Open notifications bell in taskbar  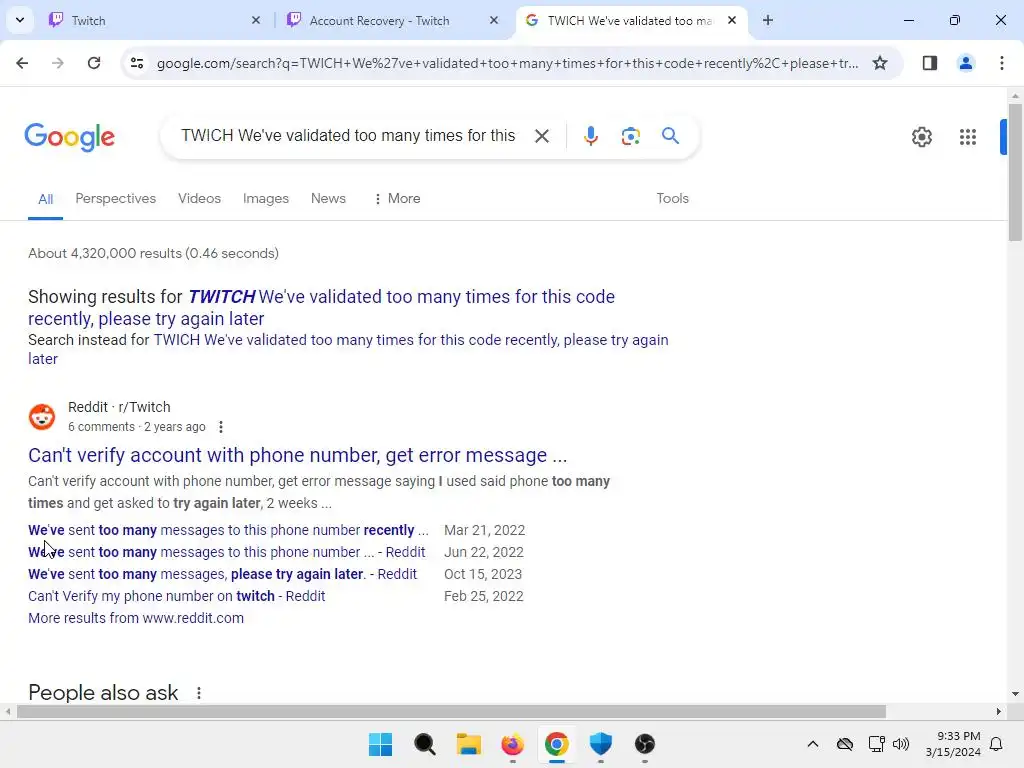pyautogui.click(x=996, y=744)
